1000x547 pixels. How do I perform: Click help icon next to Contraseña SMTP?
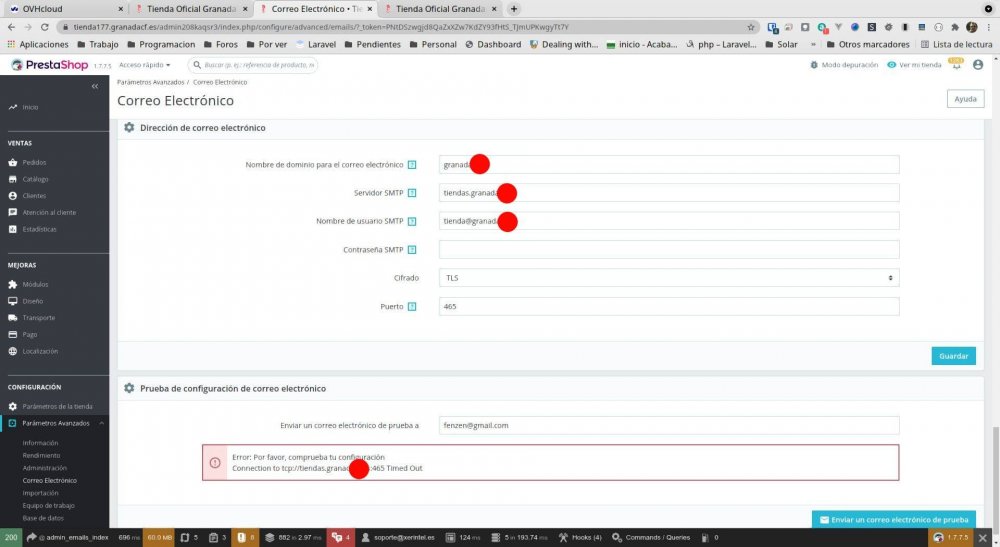click(x=412, y=249)
